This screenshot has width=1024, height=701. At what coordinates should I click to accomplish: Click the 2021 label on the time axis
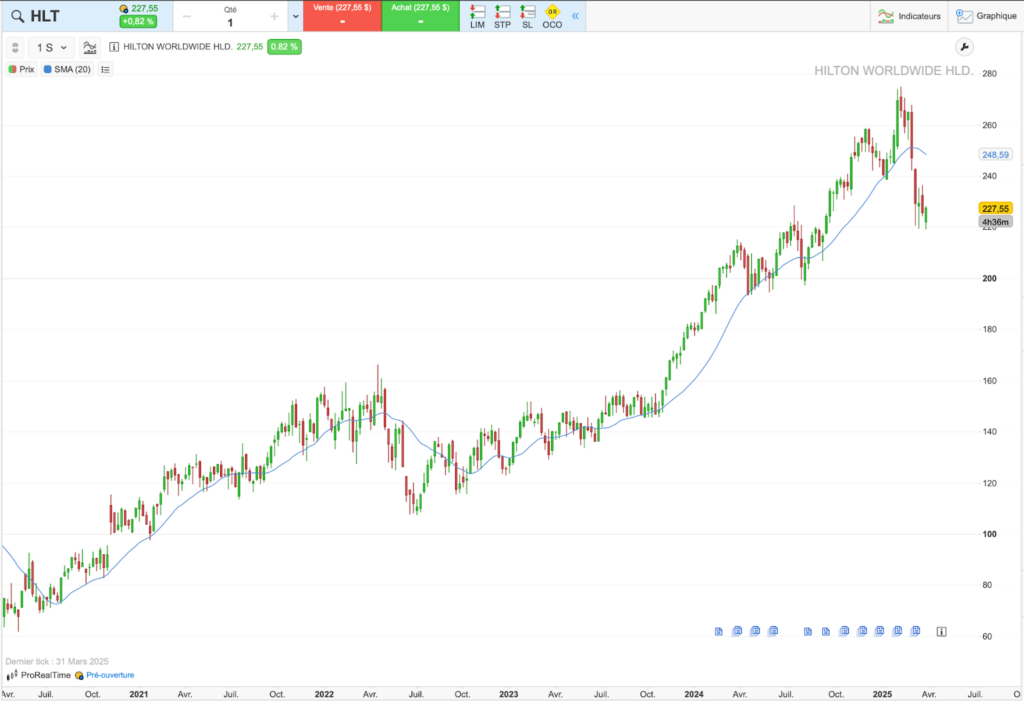click(x=138, y=694)
